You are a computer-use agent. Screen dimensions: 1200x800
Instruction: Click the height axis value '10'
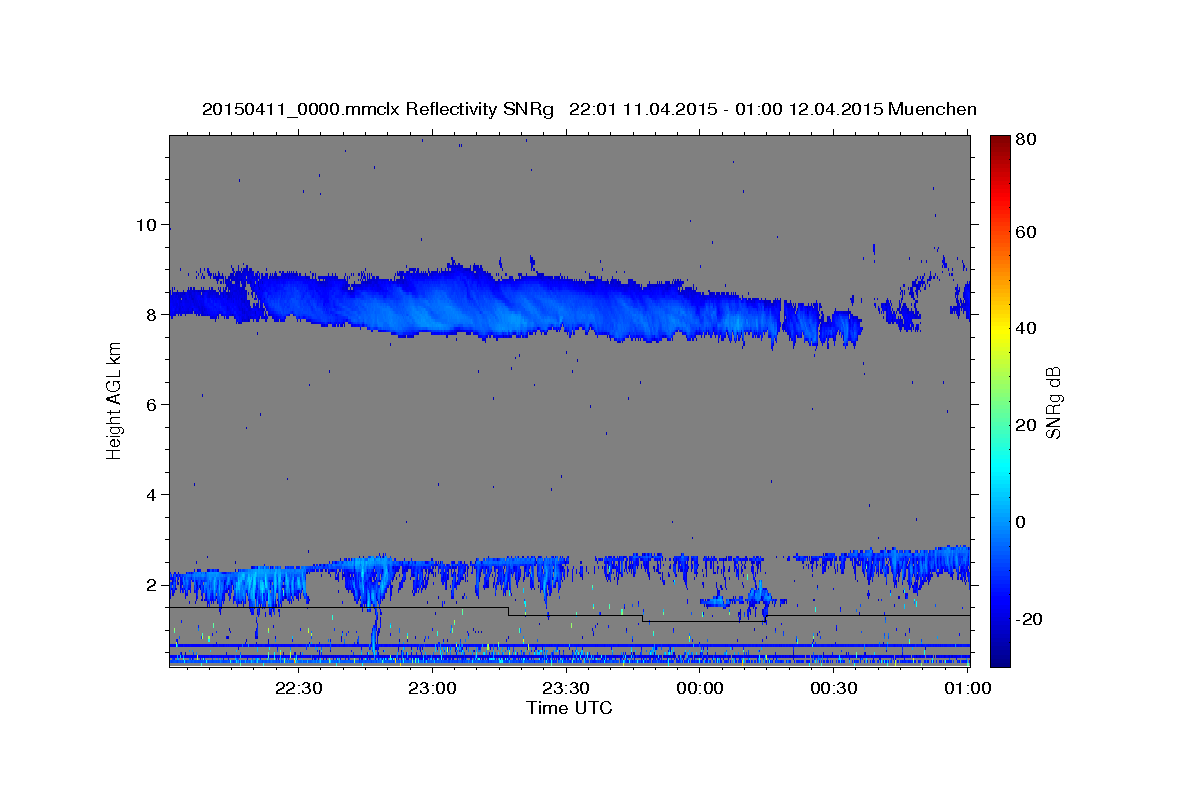click(x=148, y=224)
